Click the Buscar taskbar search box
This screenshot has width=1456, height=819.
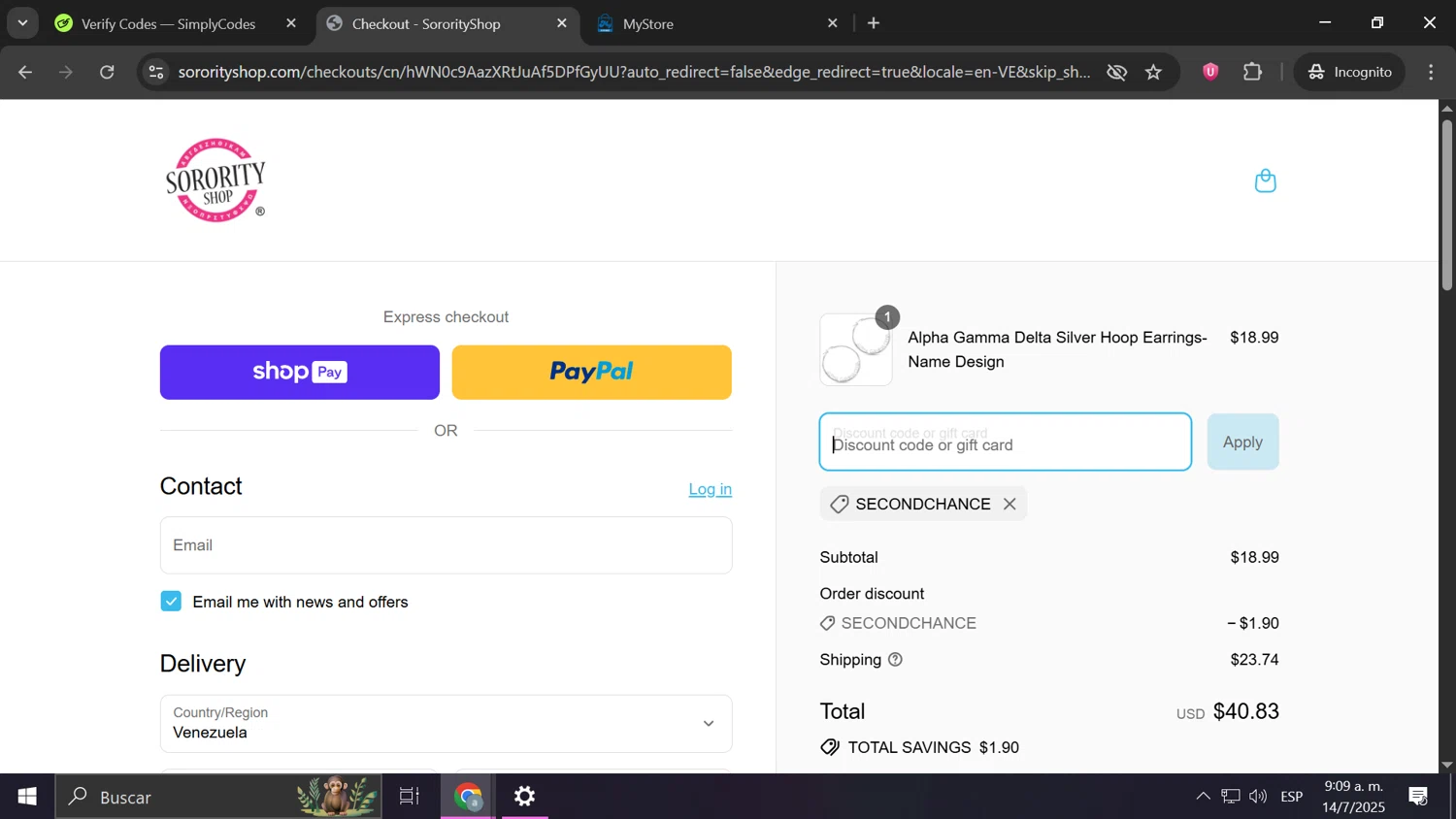(218, 797)
